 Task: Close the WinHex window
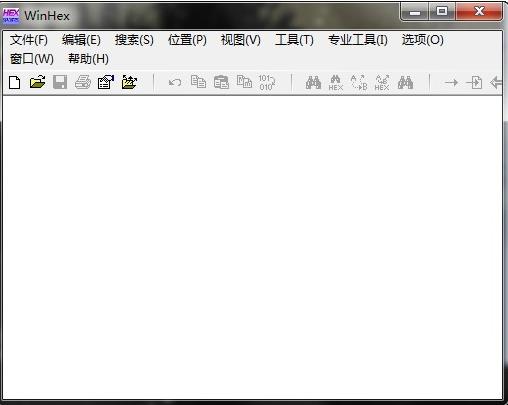point(479,12)
